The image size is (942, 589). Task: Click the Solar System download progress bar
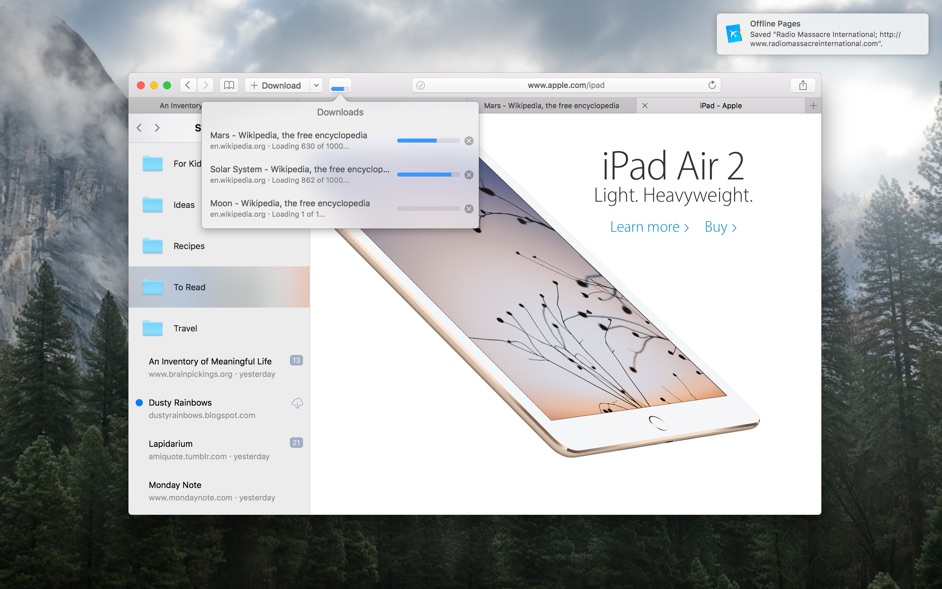click(x=428, y=175)
